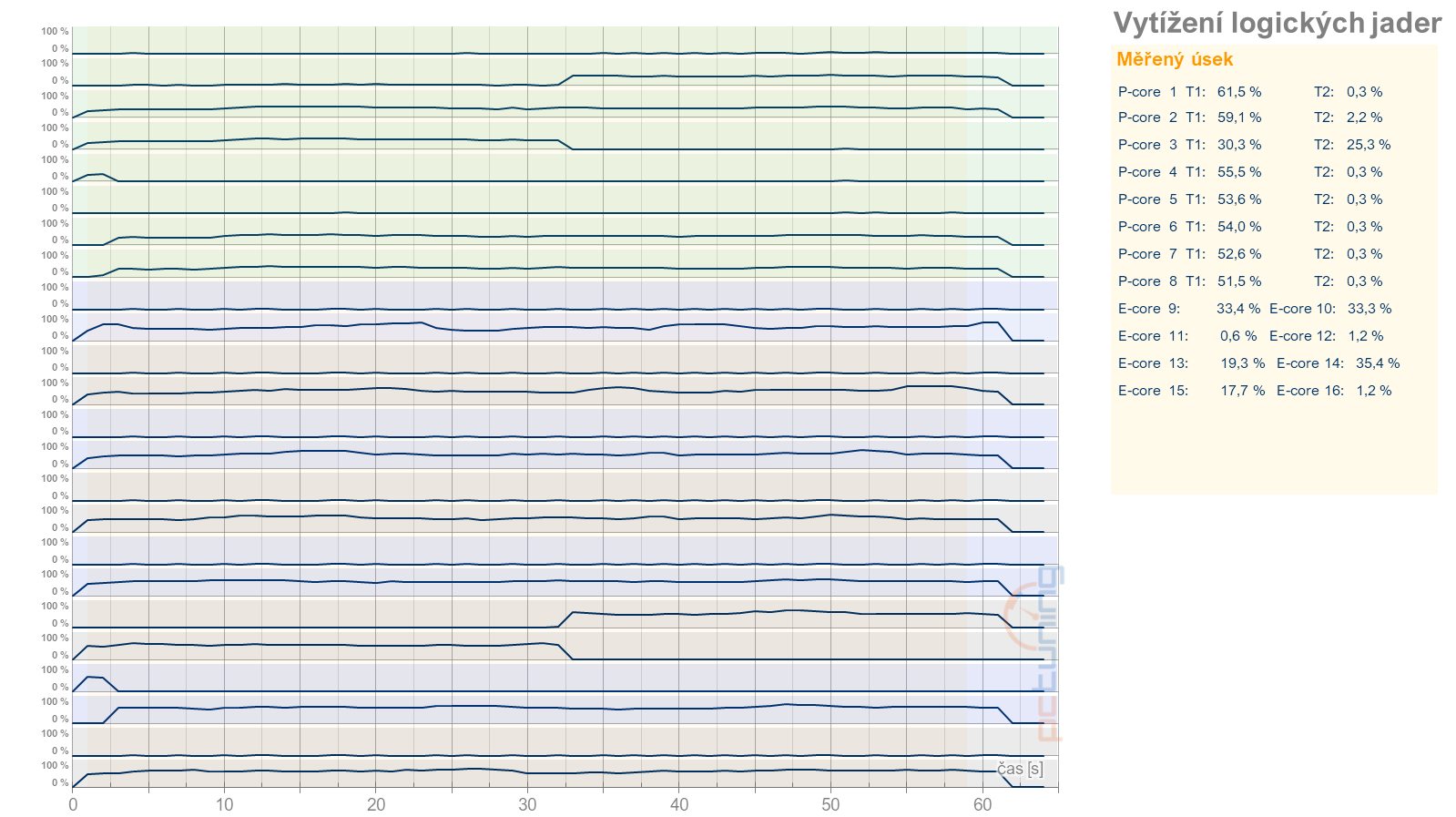1456x817 pixels.
Task: Select the P-core 3 T2 value 25,3 %
Action: (1369, 145)
